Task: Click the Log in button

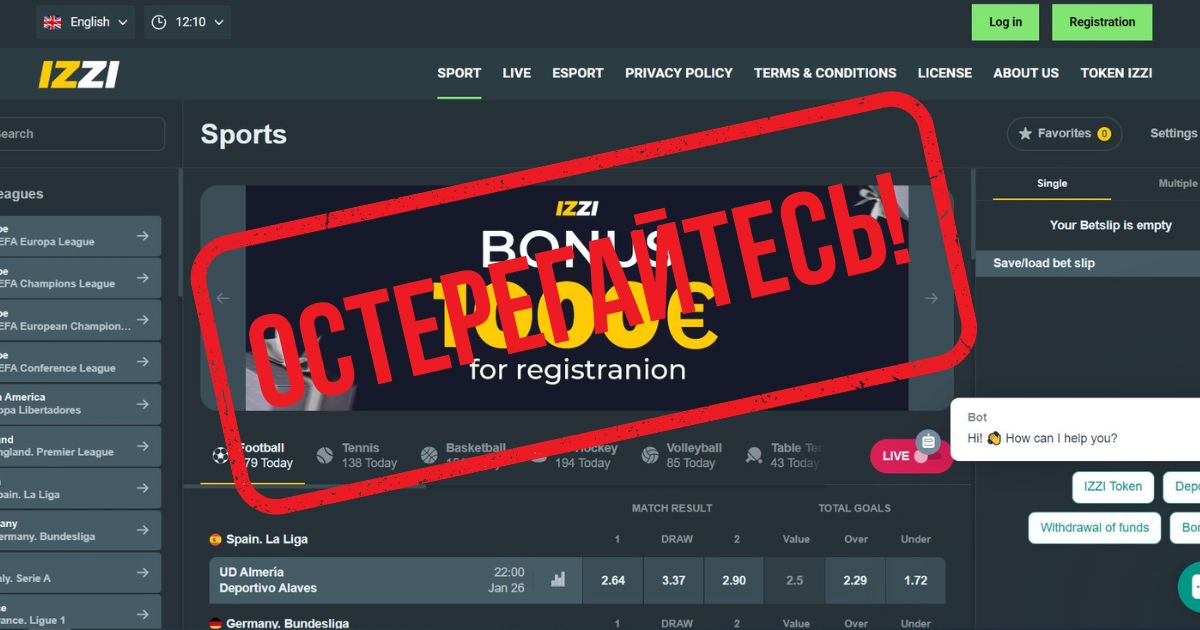Action: pyautogui.click(x=1005, y=22)
